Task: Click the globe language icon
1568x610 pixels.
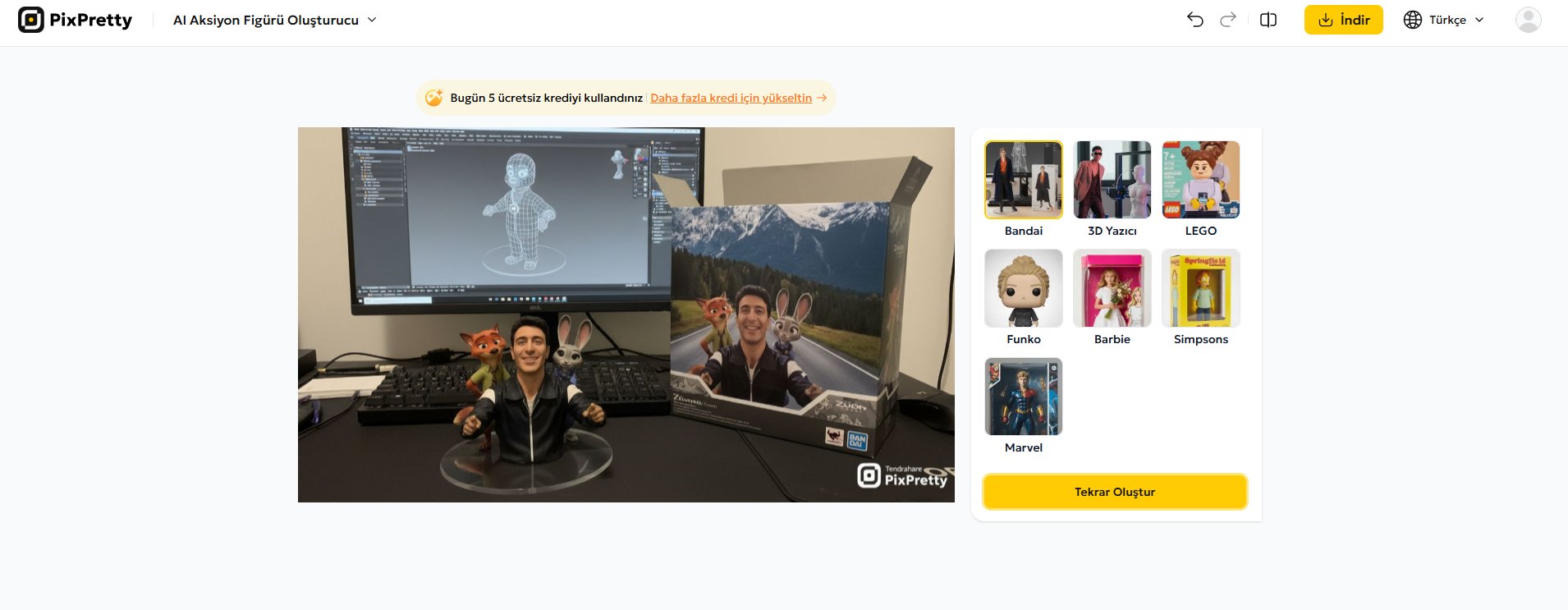Action: tap(1412, 20)
